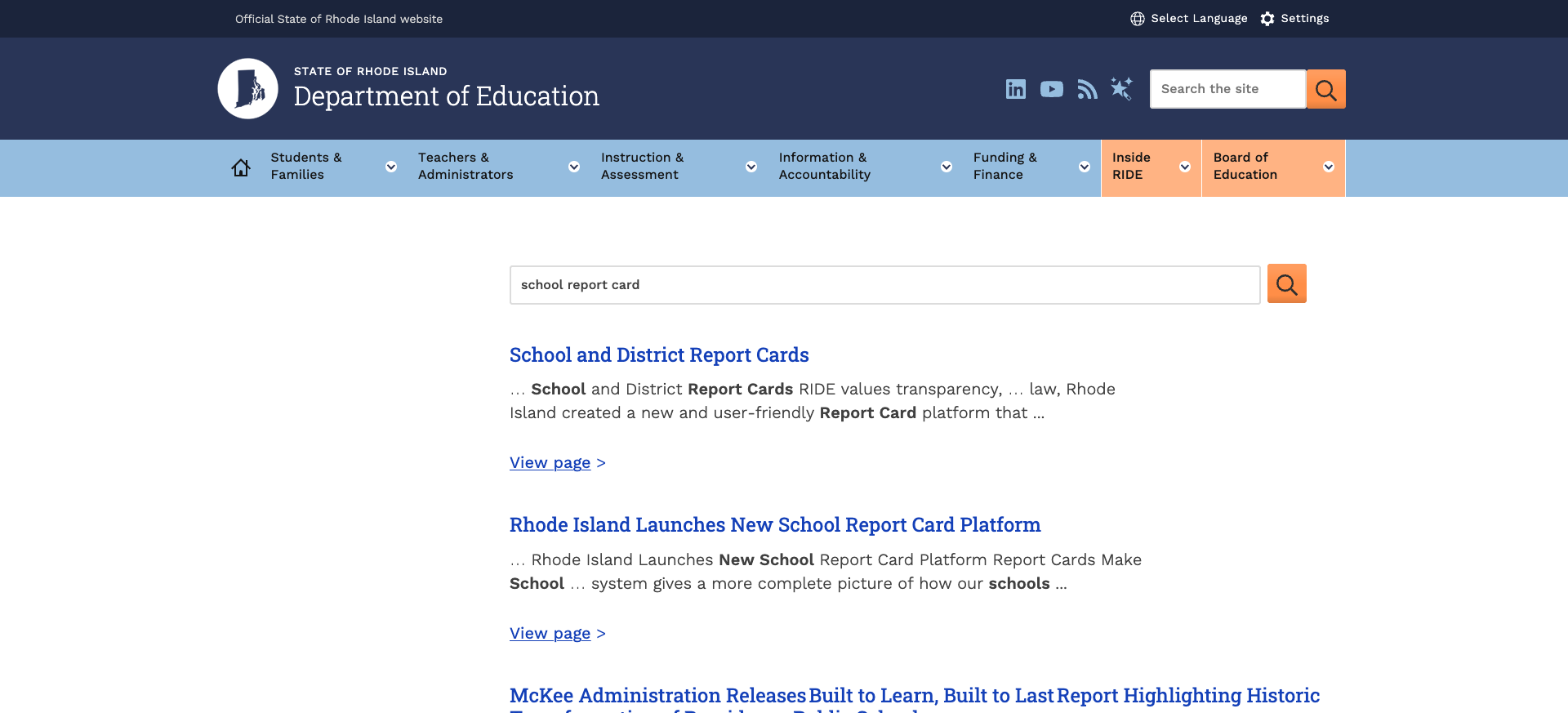This screenshot has height=713, width=1568.
Task: Click the Settings label in top bar
Action: (1305, 19)
